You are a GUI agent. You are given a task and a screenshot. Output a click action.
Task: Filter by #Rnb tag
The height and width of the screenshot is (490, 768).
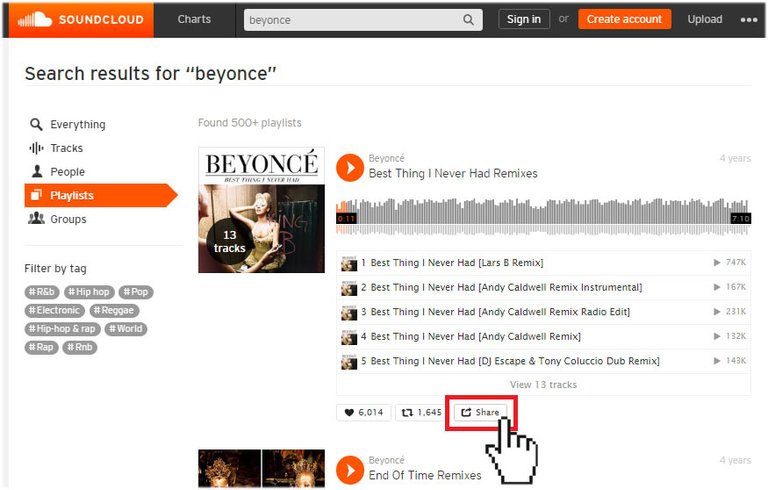coord(80,347)
